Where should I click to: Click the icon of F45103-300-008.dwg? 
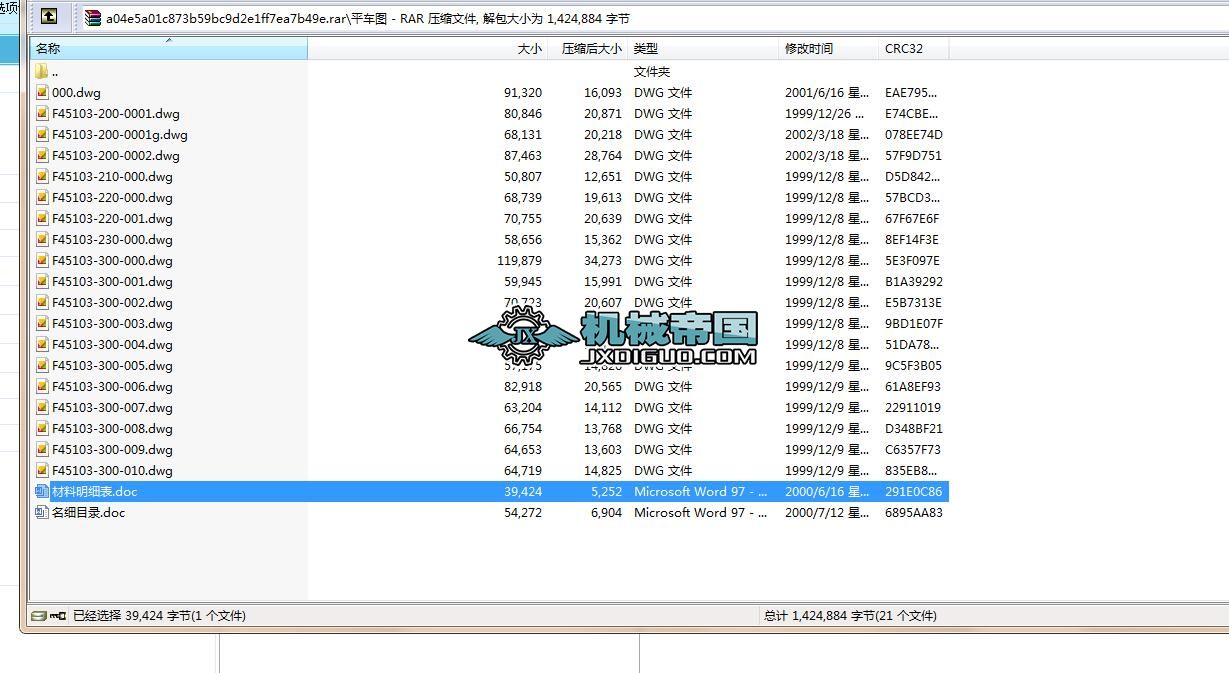42,428
